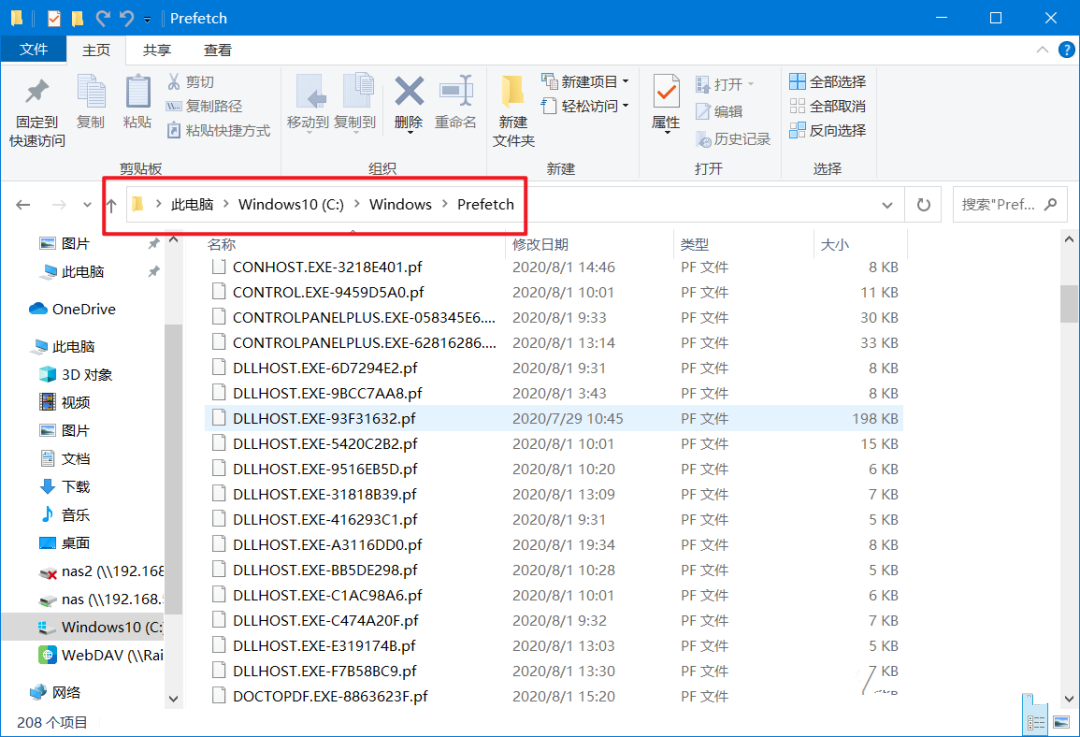Open the address bar history dropdown arrow

(x=887, y=204)
